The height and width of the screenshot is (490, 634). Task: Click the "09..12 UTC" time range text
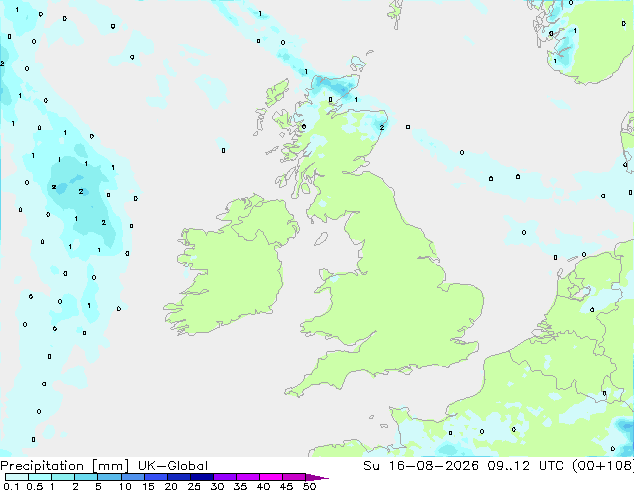coord(527,466)
